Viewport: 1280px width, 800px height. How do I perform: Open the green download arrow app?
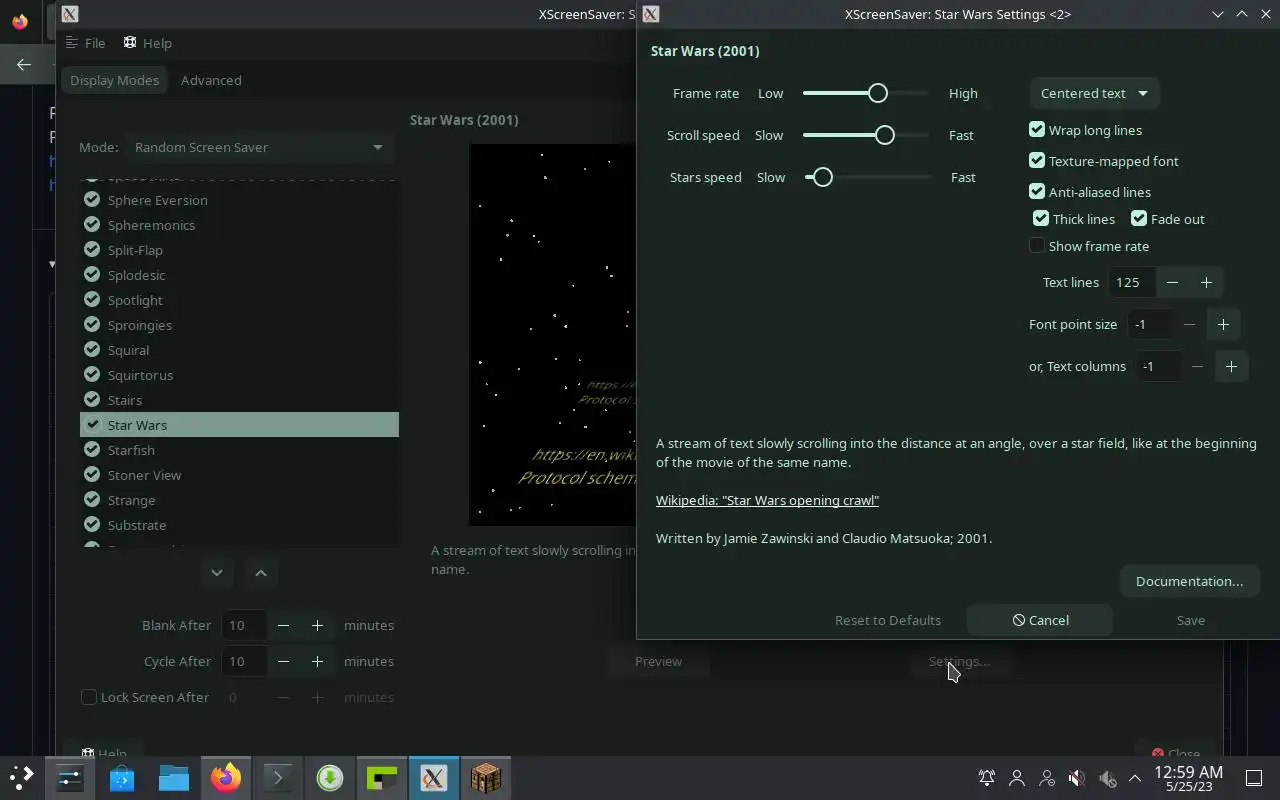click(330, 777)
